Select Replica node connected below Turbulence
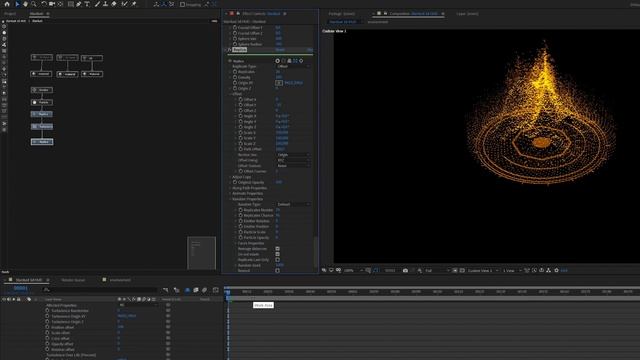 click(x=42, y=142)
